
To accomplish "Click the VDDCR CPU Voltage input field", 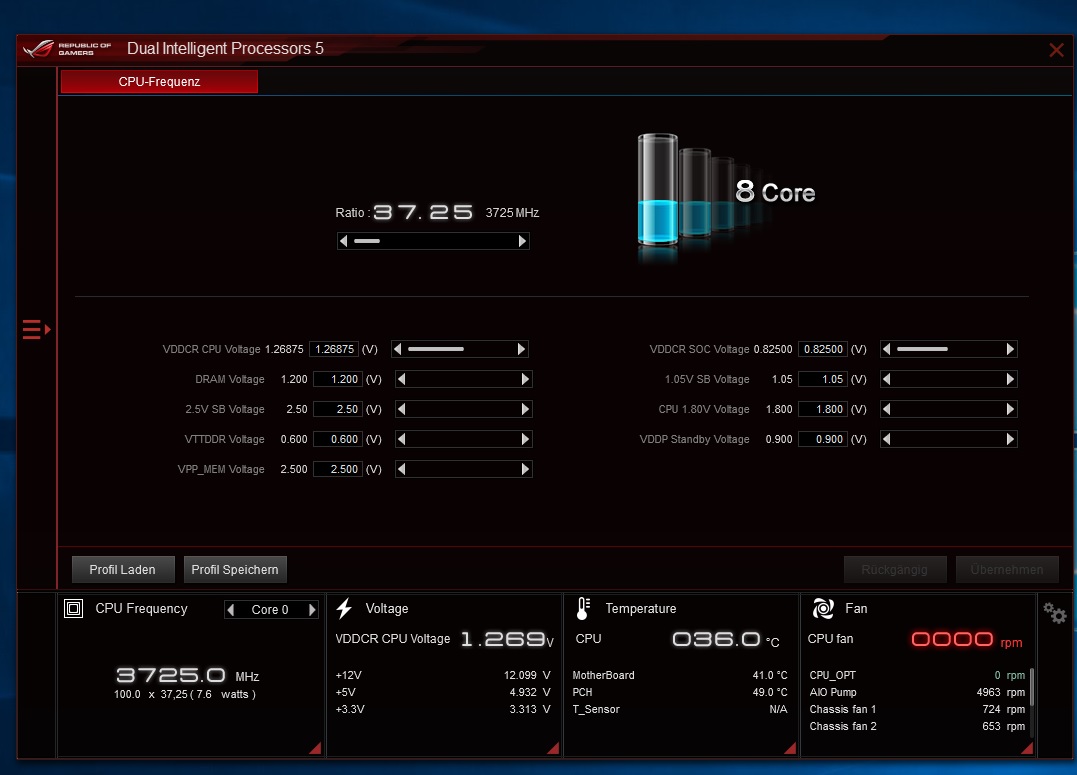I will 335,349.
